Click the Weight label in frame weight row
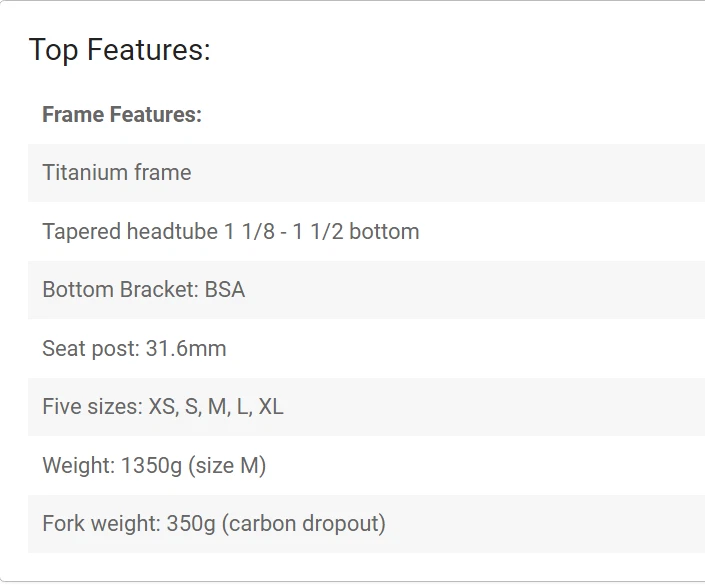 click(77, 466)
